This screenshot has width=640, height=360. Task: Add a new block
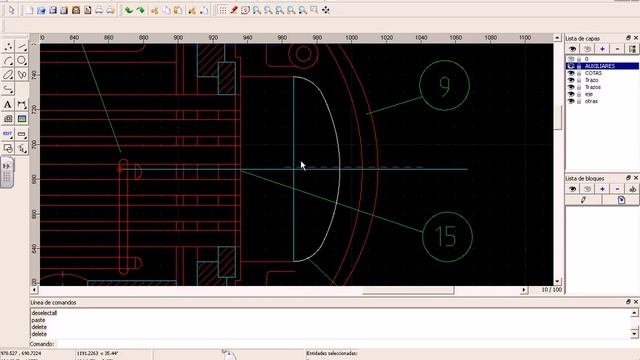(x=602, y=189)
